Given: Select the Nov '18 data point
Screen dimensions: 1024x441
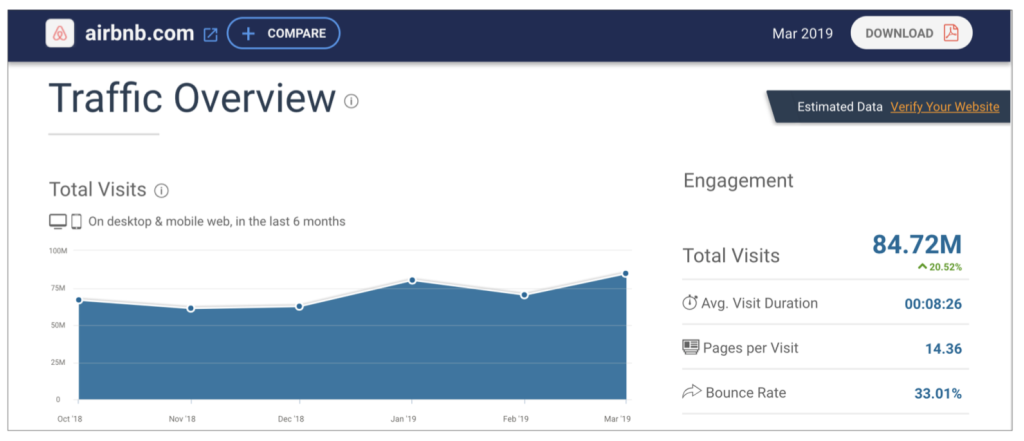Looking at the screenshot, I should click(x=191, y=308).
